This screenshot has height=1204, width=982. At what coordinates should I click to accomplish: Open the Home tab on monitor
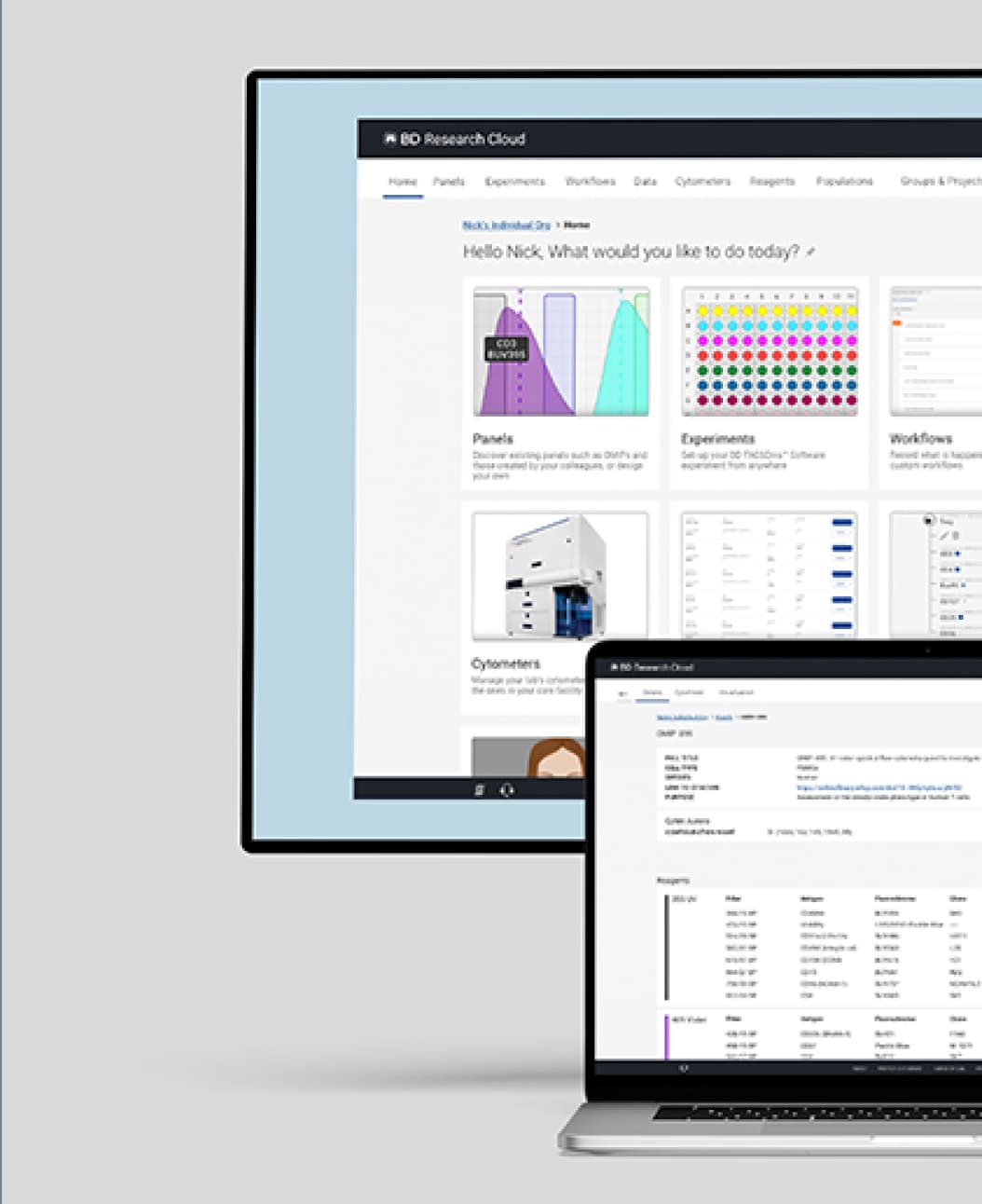click(402, 182)
